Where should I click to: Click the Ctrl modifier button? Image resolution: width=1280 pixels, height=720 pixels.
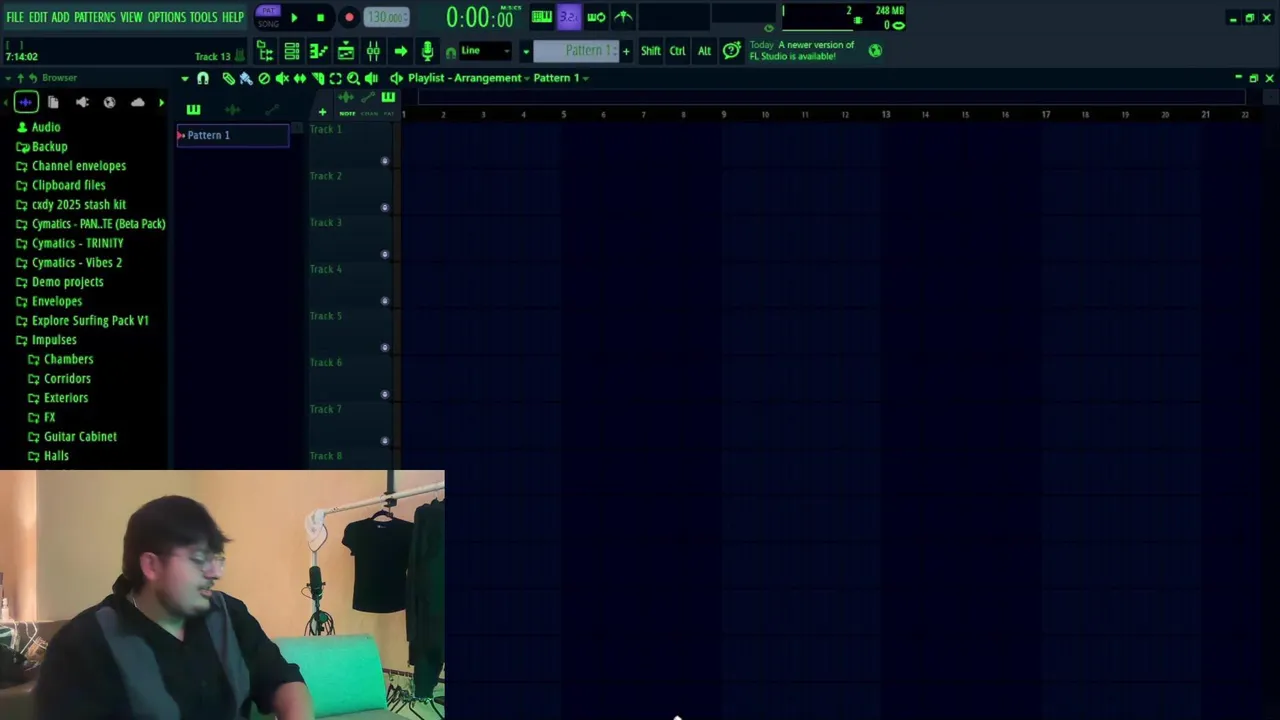pyautogui.click(x=678, y=51)
